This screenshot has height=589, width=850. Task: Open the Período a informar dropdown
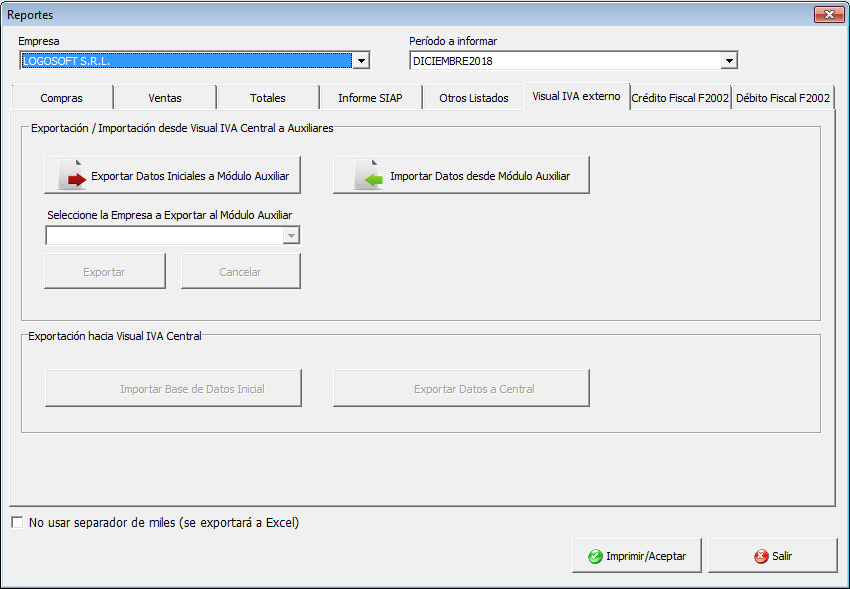[x=729, y=61]
